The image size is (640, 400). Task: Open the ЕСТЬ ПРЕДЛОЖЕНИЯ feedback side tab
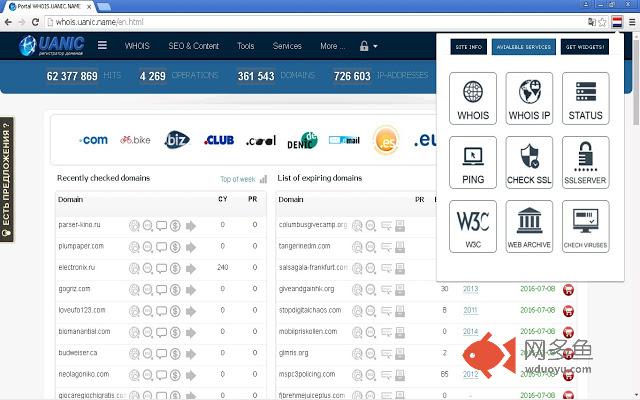(7, 180)
